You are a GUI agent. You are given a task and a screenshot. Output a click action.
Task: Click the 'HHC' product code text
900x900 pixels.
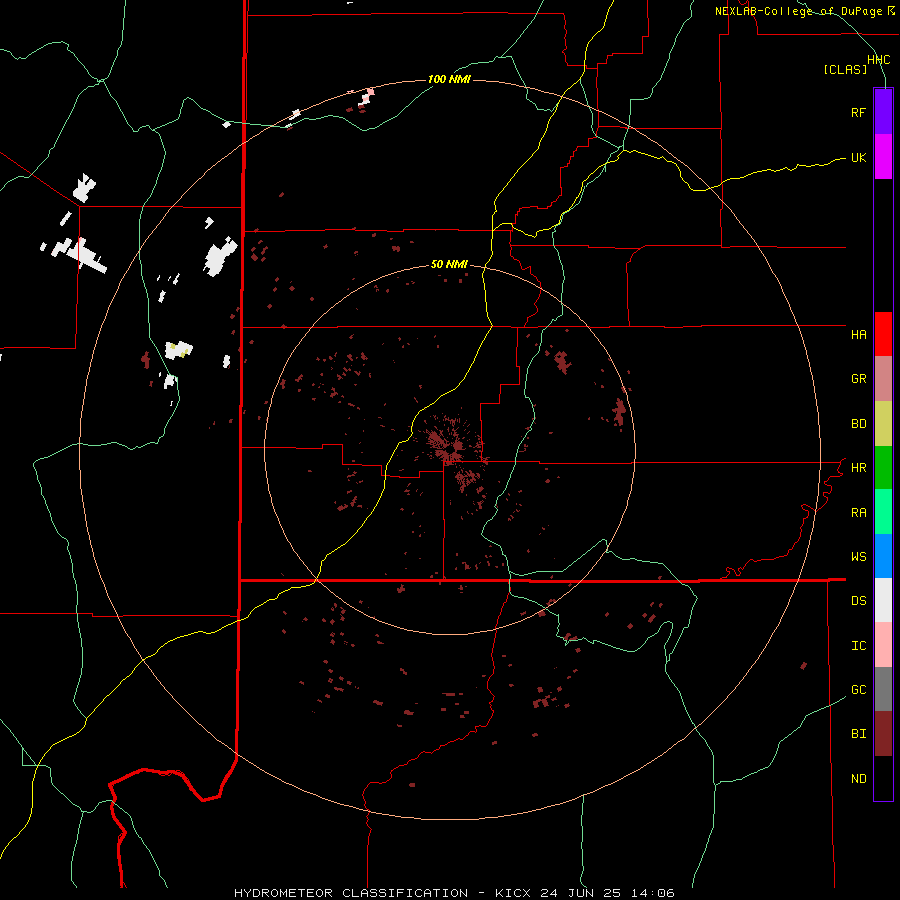coord(879,60)
